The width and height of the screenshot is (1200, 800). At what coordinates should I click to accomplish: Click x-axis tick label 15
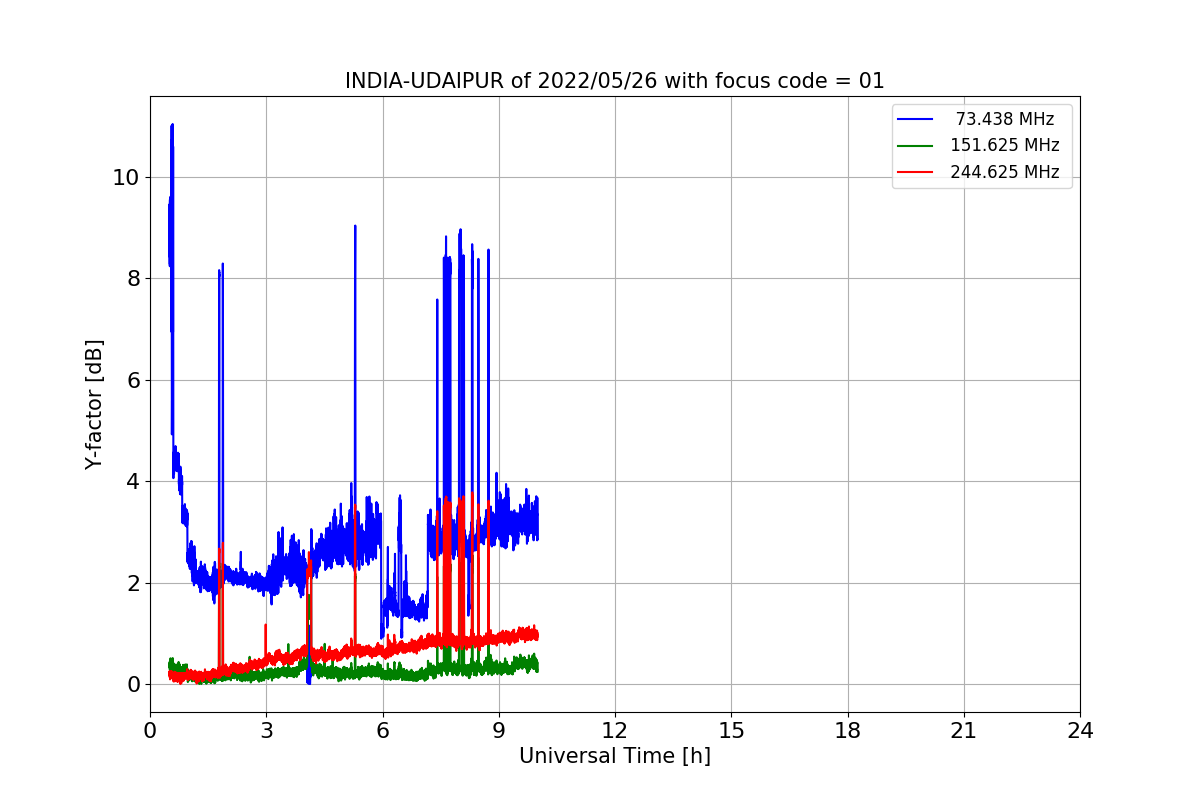pos(731,731)
